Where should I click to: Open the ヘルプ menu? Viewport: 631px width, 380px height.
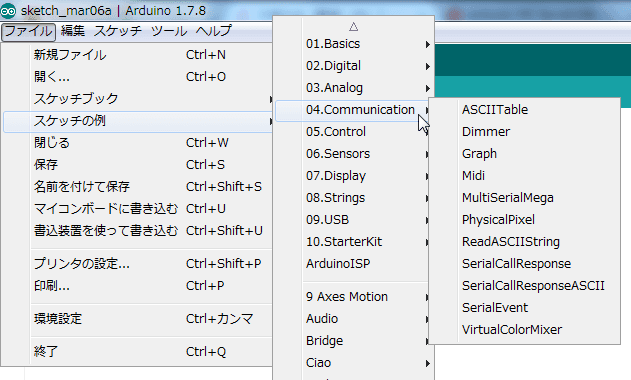coord(214,31)
